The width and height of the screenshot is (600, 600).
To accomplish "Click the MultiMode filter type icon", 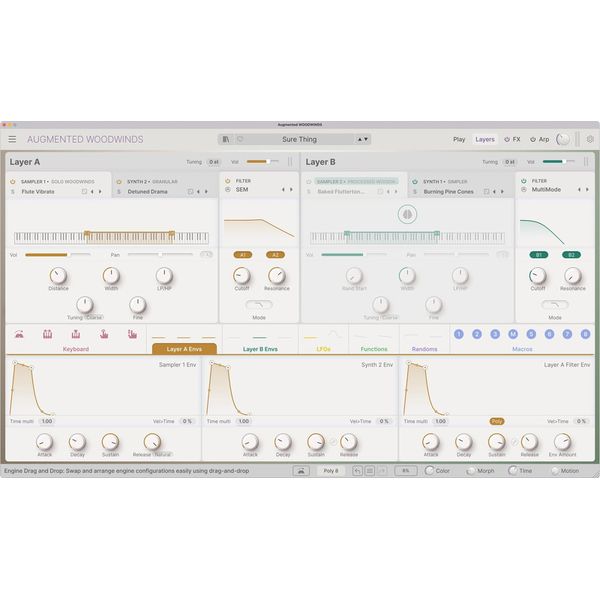I will click(x=524, y=189).
